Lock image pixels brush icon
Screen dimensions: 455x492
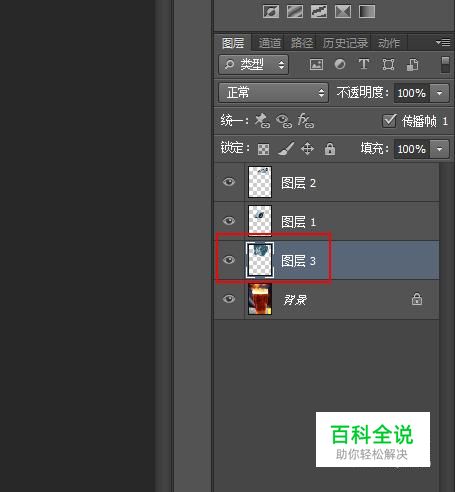tap(286, 149)
